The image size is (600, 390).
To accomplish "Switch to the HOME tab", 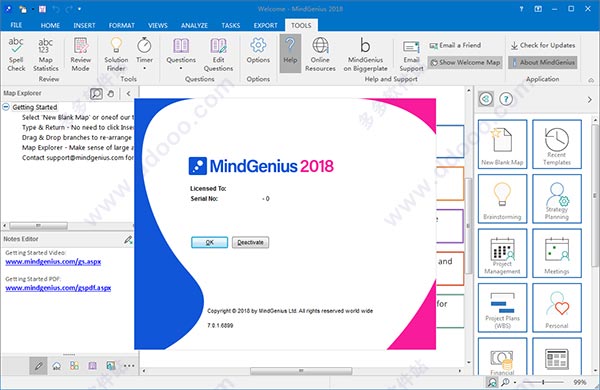I will [50, 25].
